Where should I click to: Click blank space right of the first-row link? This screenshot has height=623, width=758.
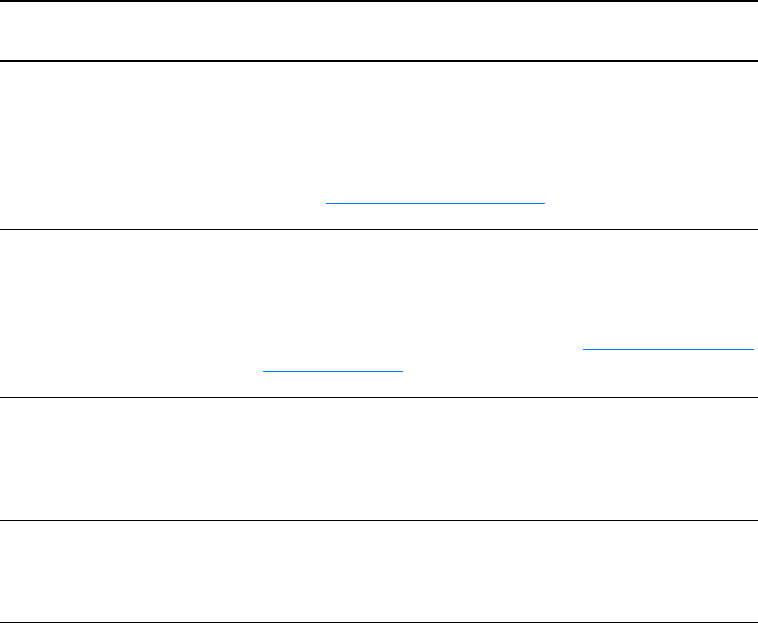[650, 200]
